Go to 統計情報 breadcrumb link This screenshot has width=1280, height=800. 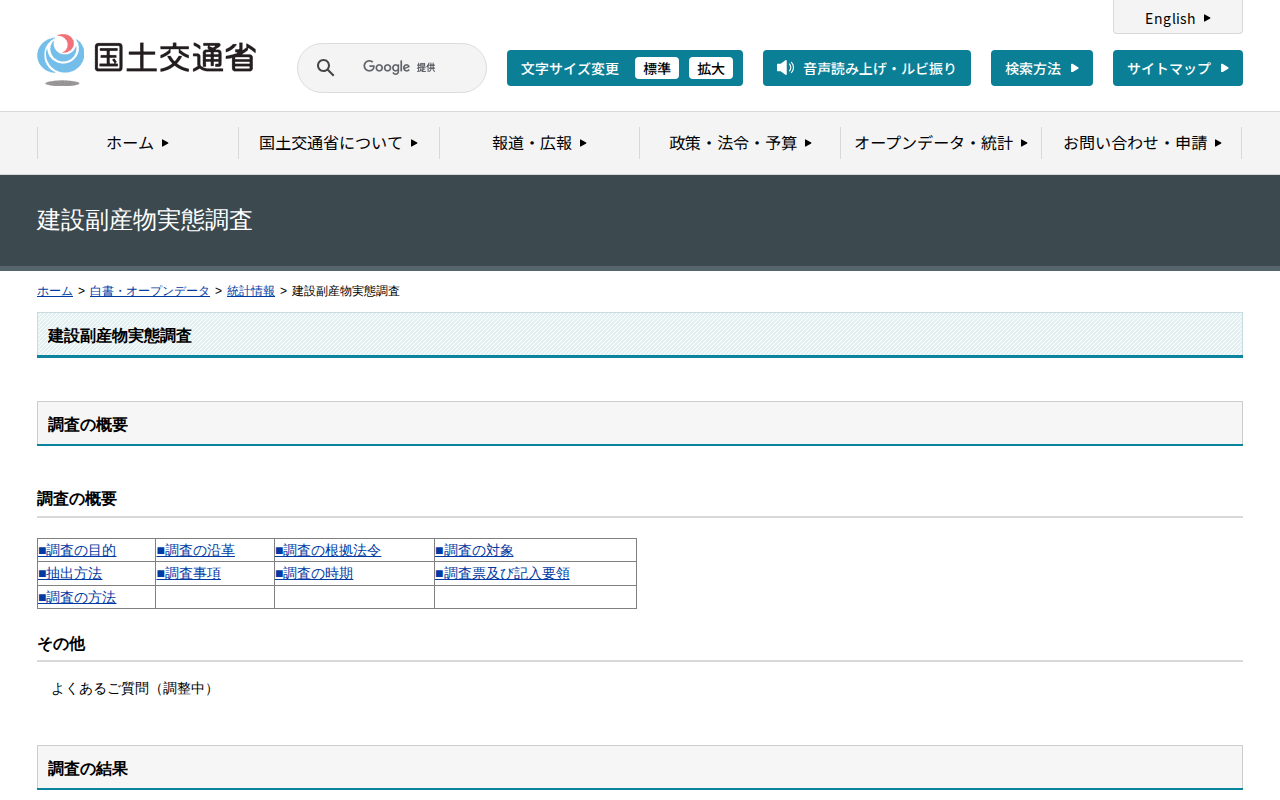(x=251, y=291)
